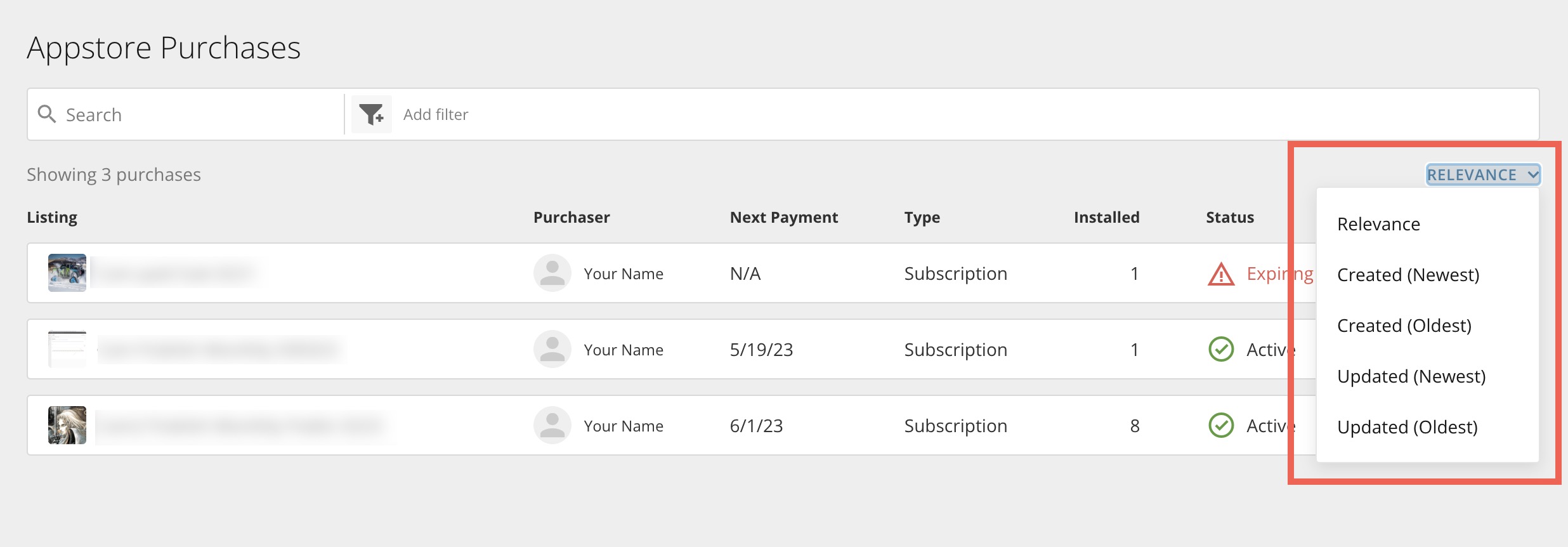Open the first listing thumbnail

(67, 273)
